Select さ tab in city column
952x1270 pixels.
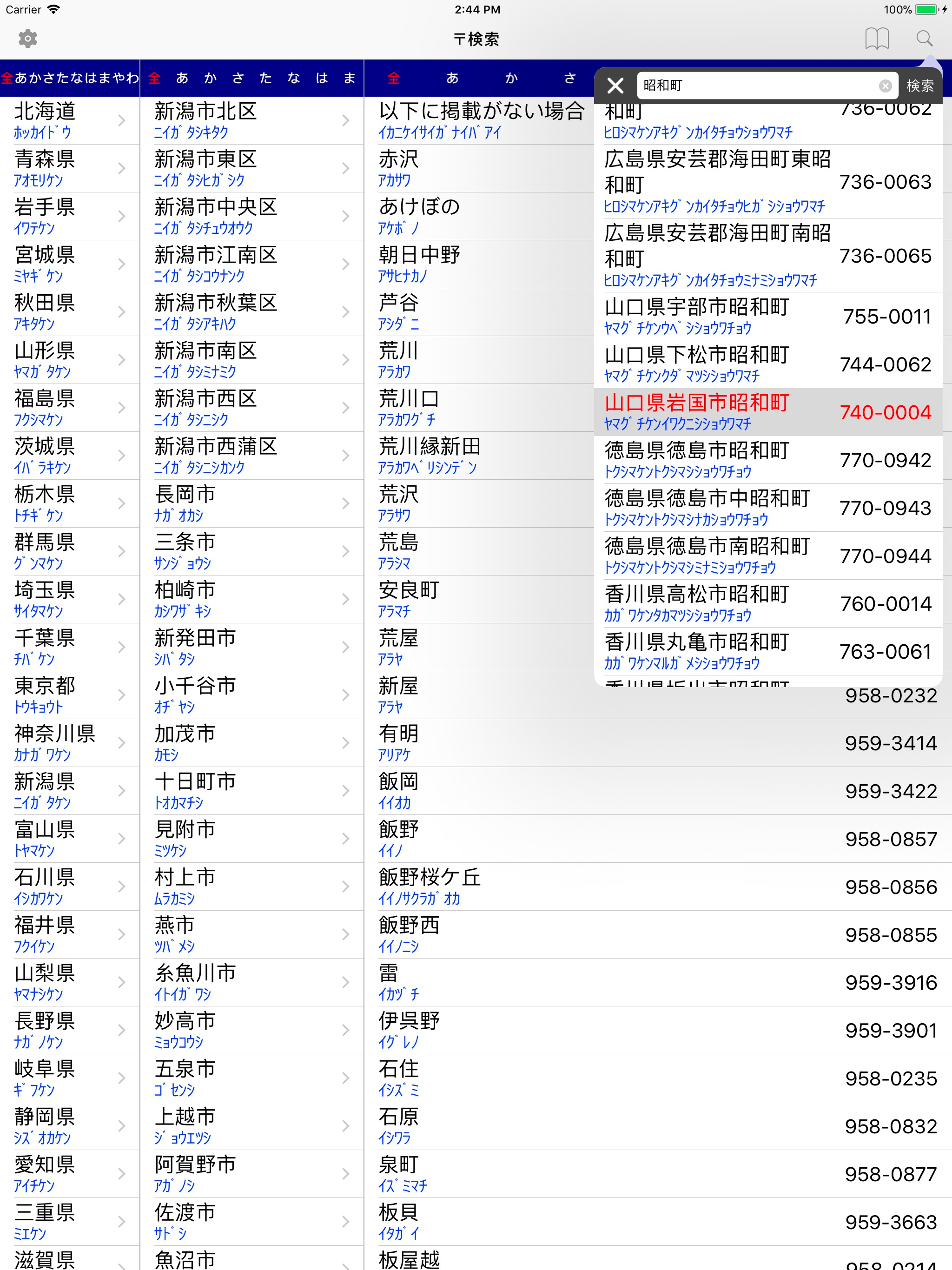tap(238, 78)
